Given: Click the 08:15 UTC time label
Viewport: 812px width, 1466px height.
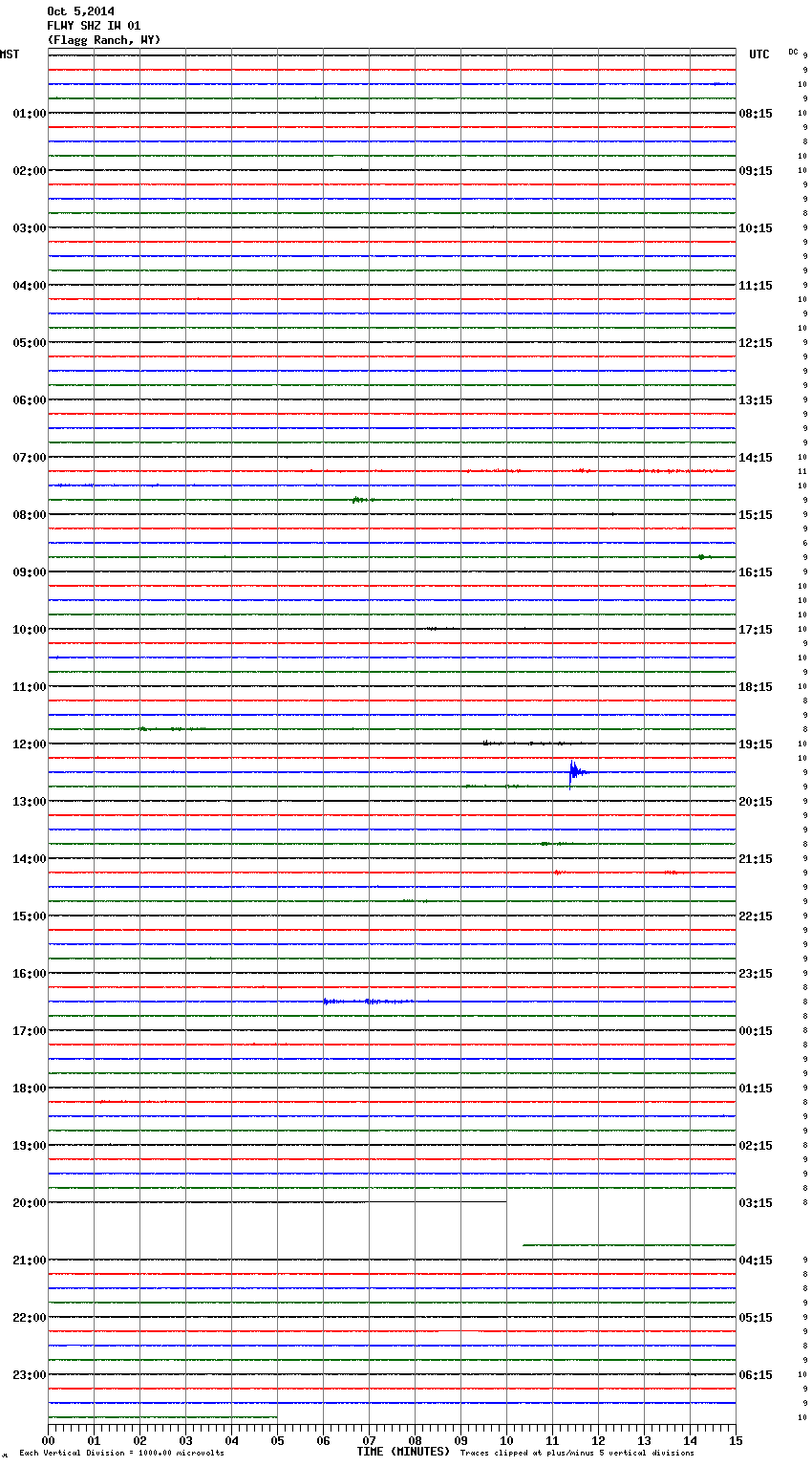Looking at the screenshot, I should point(756,114).
